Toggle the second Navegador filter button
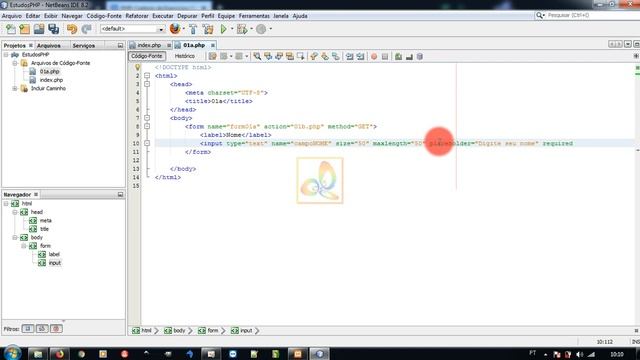Image resolution: width=640 pixels, height=360 pixels. [x=42, y=329]
